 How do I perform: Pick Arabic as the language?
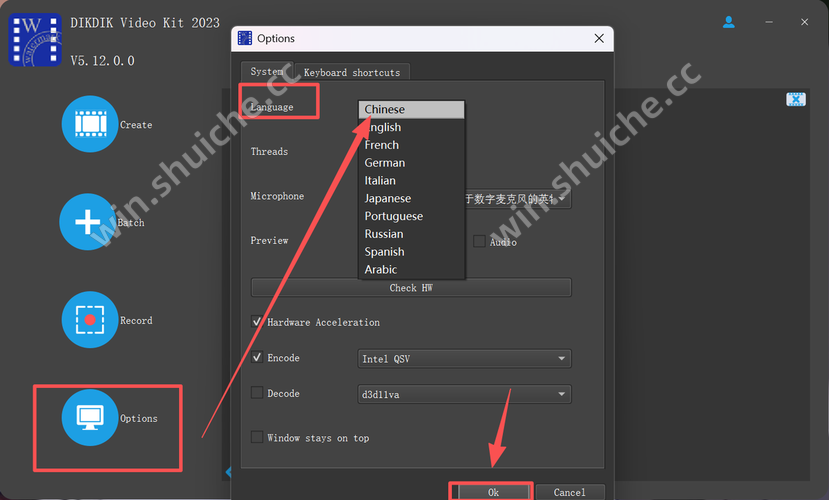pyautogui.click(x=411, y=270)
